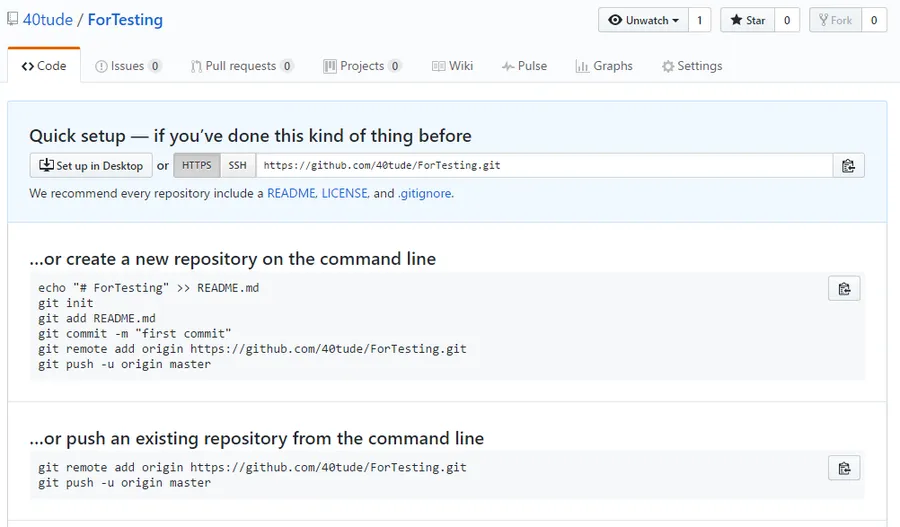Image resolution: width=900 pixels, height=527 pixels.
Task: Copy the quick setup repository URL
Action: (x=848, y=166)
